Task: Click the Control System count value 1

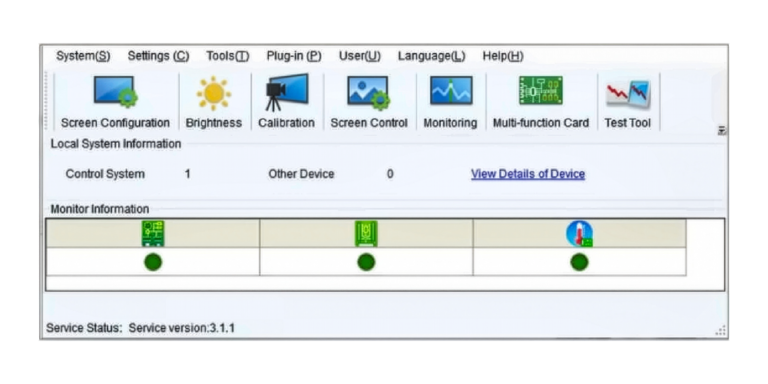Action: point(188,174)
